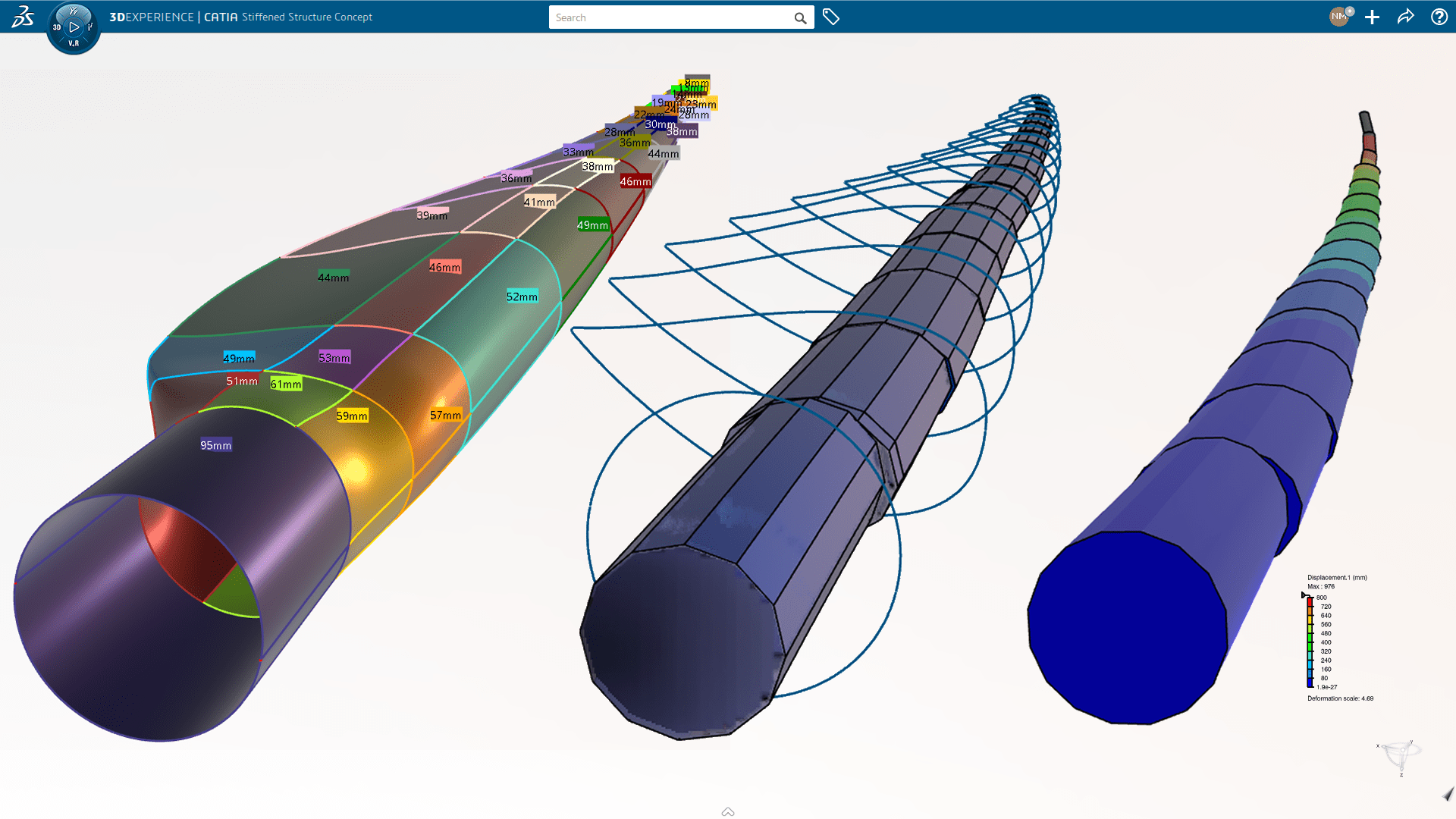Select the green 61mm thickness label
This screenshot has height=819, width=1456.
click(286, 384)
